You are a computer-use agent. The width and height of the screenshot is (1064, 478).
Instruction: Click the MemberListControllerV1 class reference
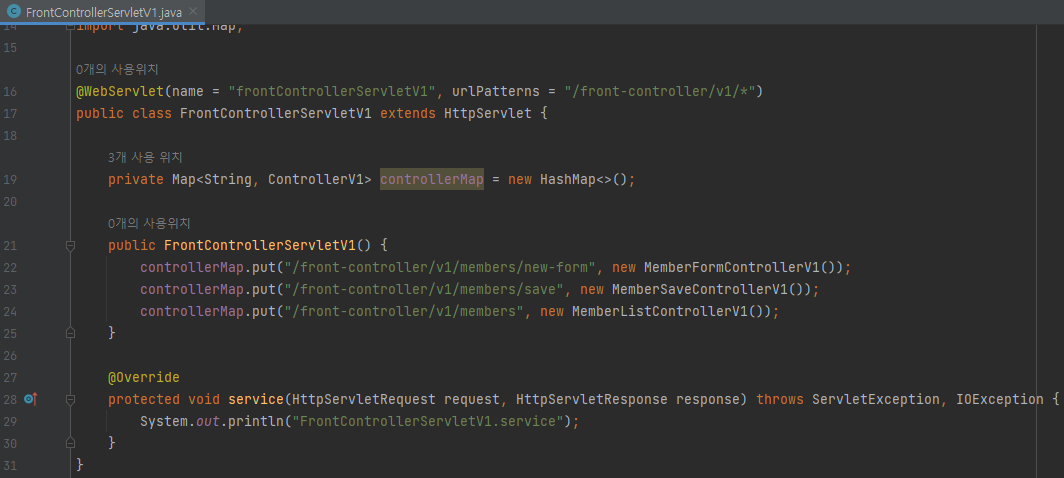tap(660, 311)
